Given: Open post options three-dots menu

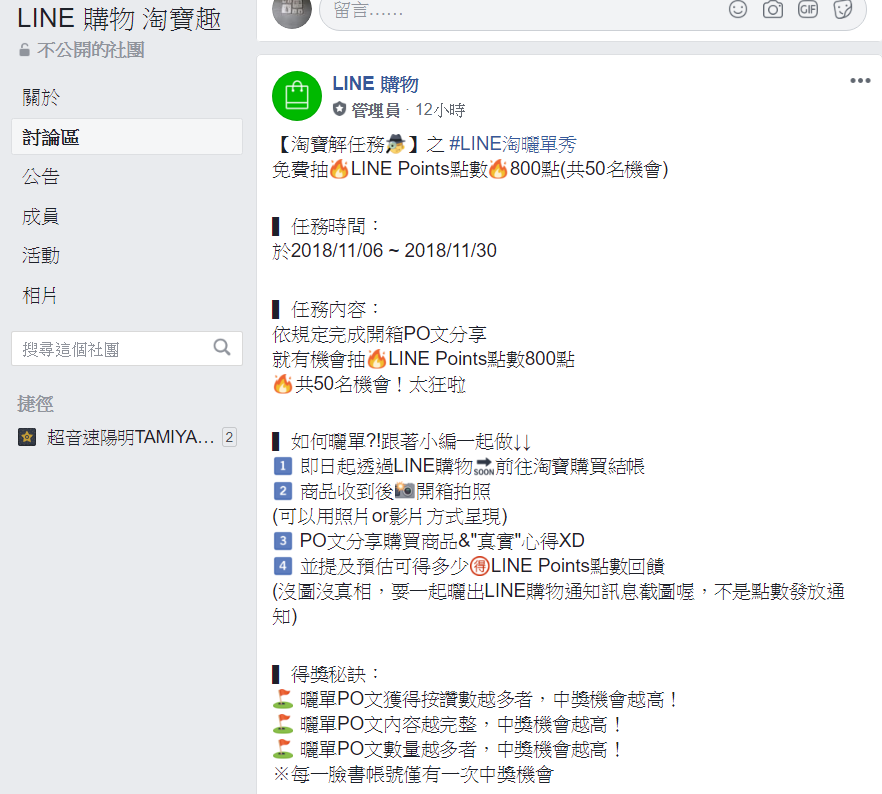Looking at the screenshot, I should click(860, 81).
